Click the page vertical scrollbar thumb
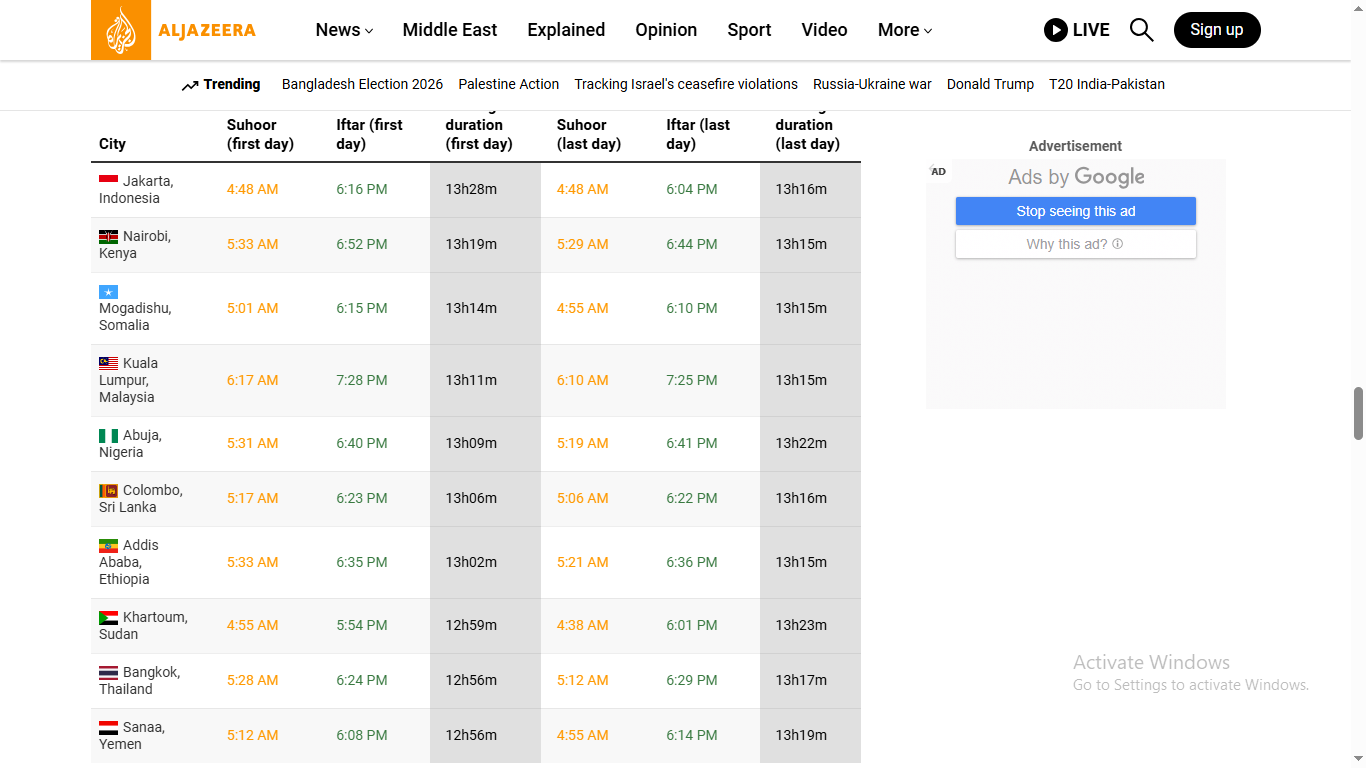1366x768 pixels. coord(1358,413)
